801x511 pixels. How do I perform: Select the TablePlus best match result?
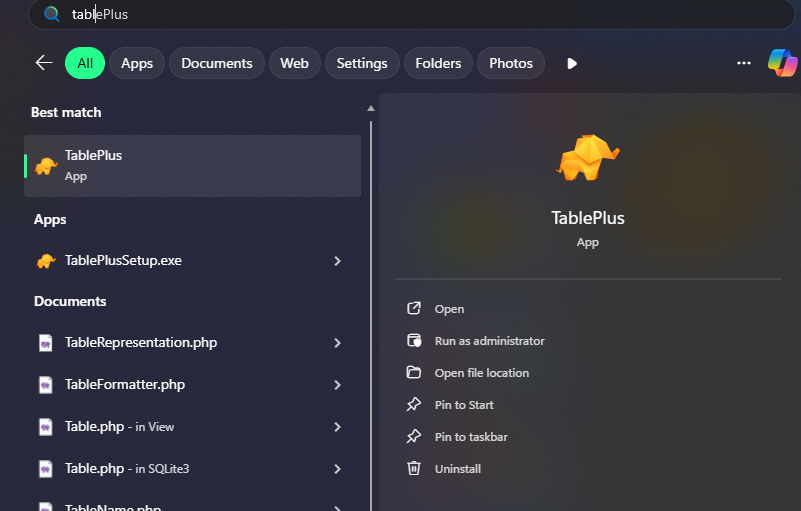[192, 165]
